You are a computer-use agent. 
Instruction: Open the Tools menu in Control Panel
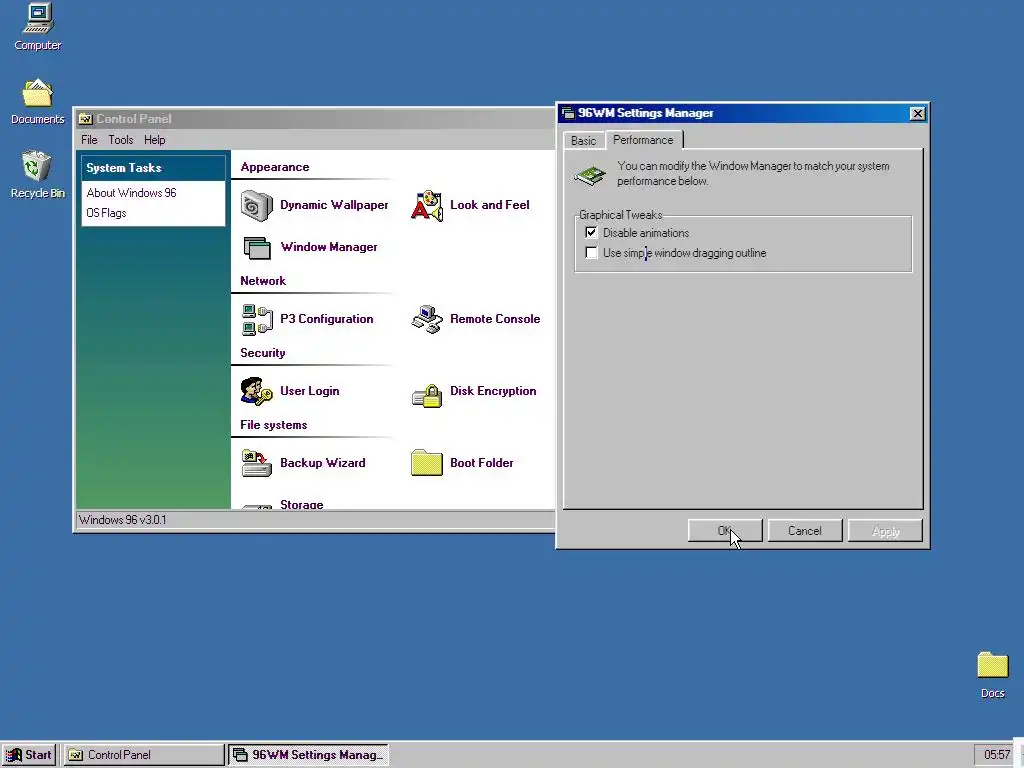click(x=121, y=140)
